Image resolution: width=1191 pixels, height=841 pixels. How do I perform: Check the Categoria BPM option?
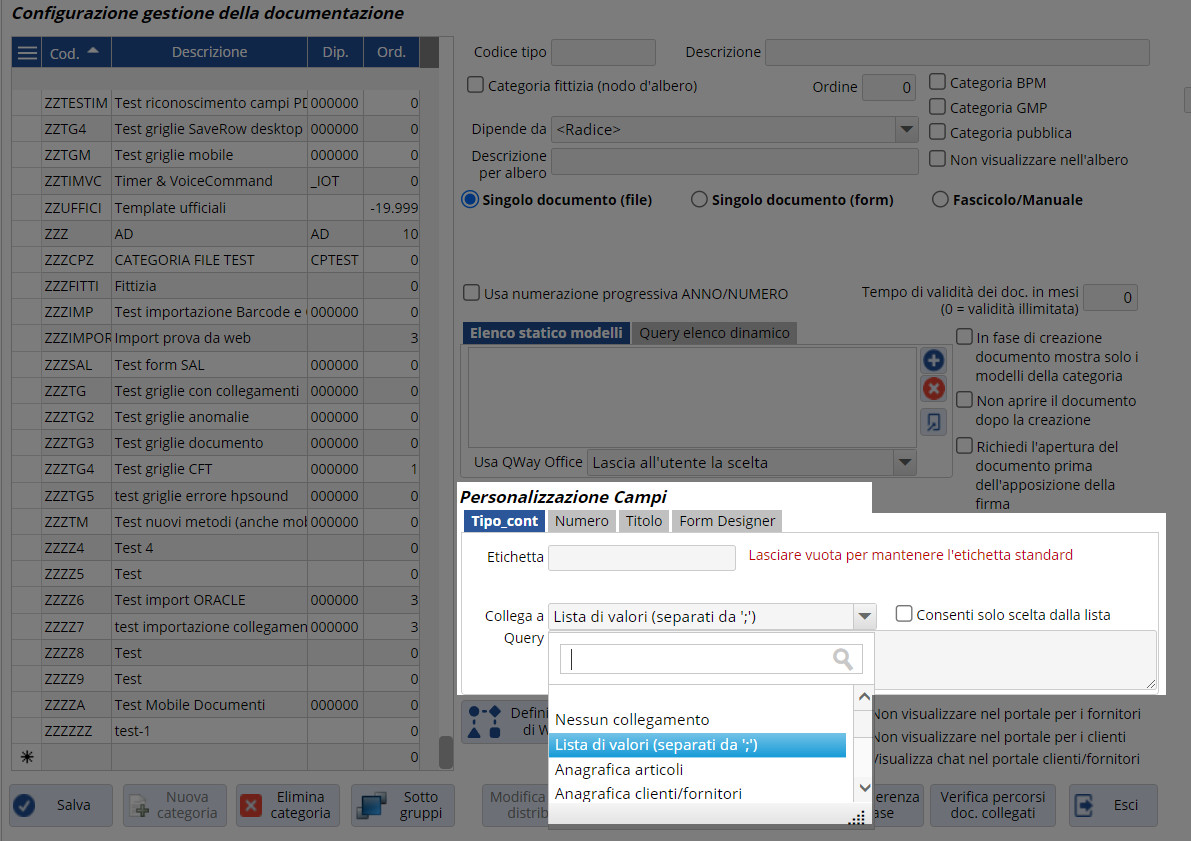click(x=937, y=82)
